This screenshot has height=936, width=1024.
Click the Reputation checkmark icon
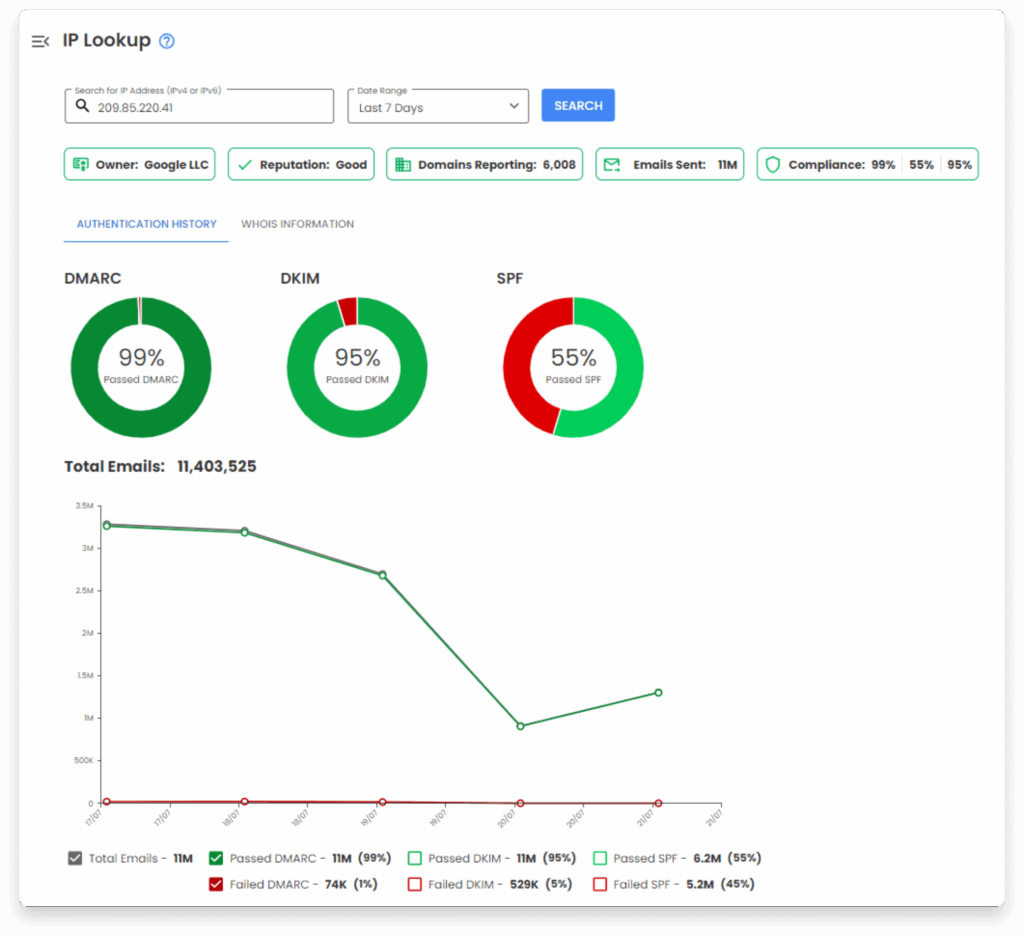pyautogui.click(x=245, y=165)
